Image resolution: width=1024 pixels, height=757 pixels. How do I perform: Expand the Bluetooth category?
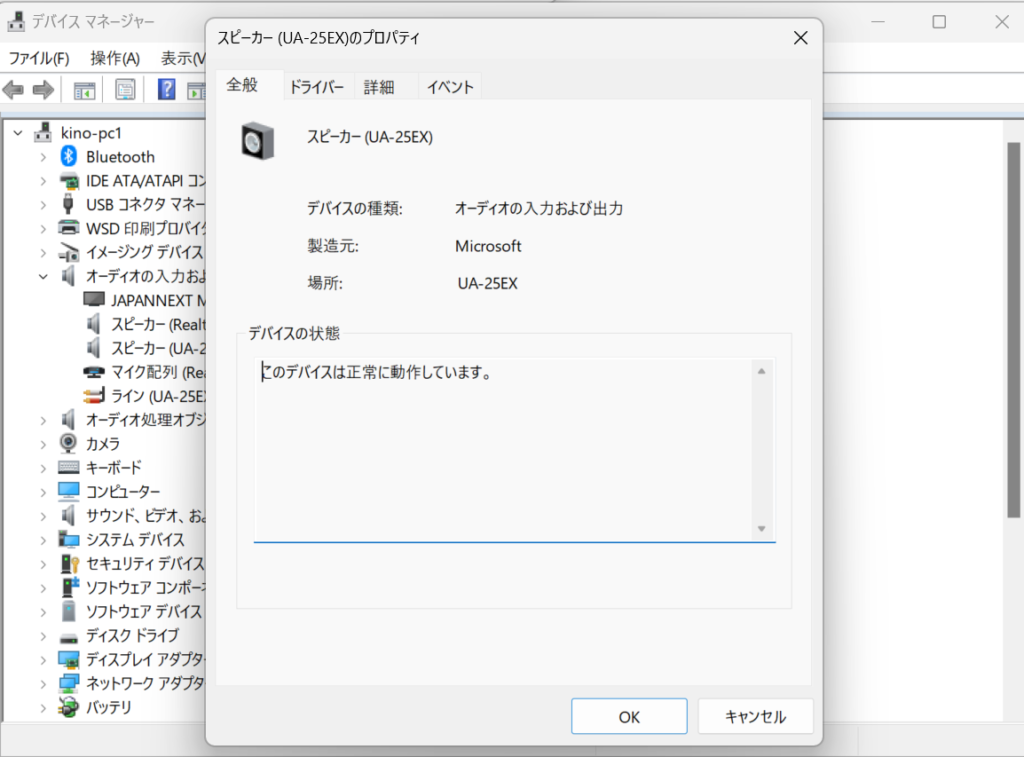43,157
